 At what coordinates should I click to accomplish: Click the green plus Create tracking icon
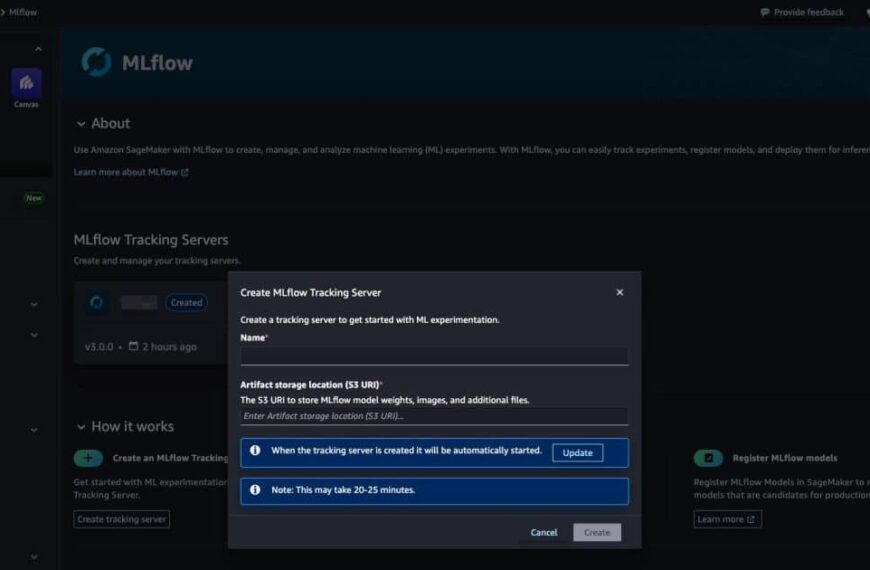point(88,458)
